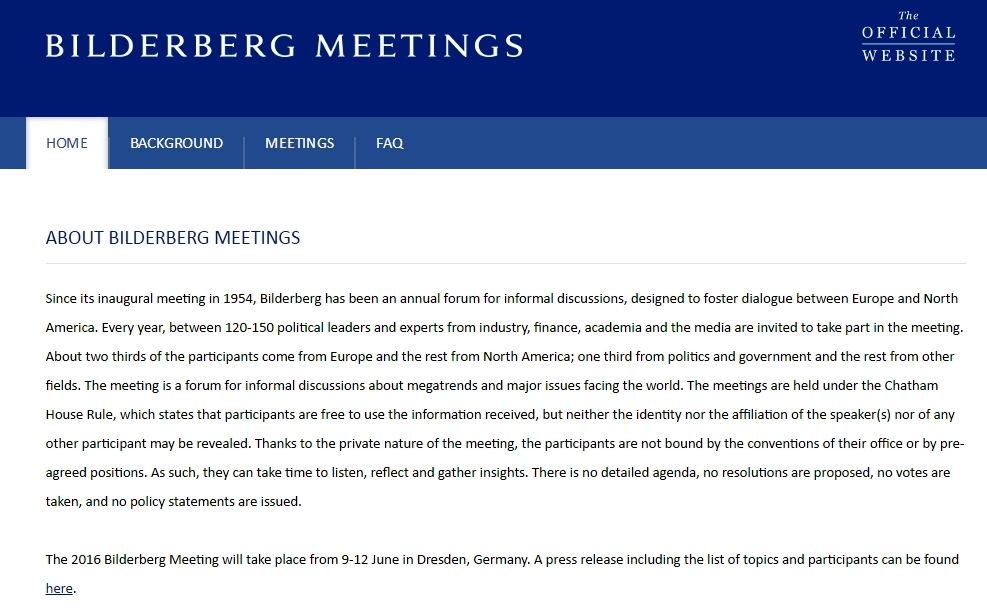Follow the underlined 'here' hyperlink
This screenshot has width=987, height=608.
coord(58,588)
